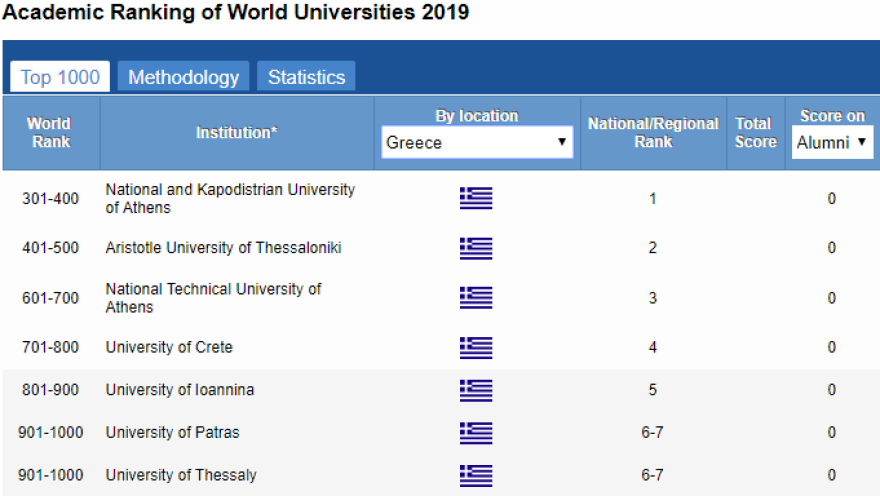Image resolution: width=880 pixels, height=496 pixels.
Task: Select the Top 1000 tab
Action: 60,77
